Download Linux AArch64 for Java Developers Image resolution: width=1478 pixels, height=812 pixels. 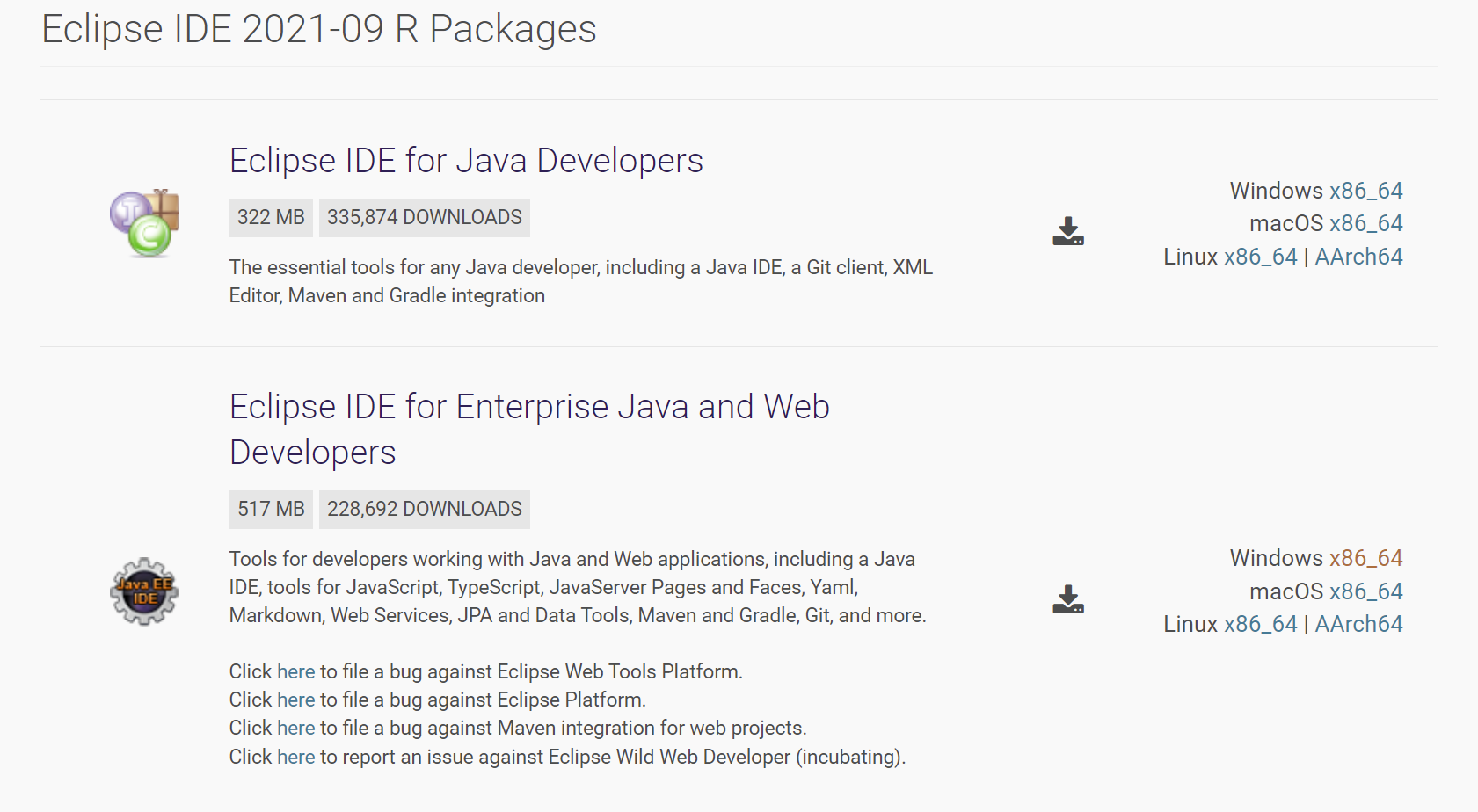pyautogui.click(x=1358, y=257)
